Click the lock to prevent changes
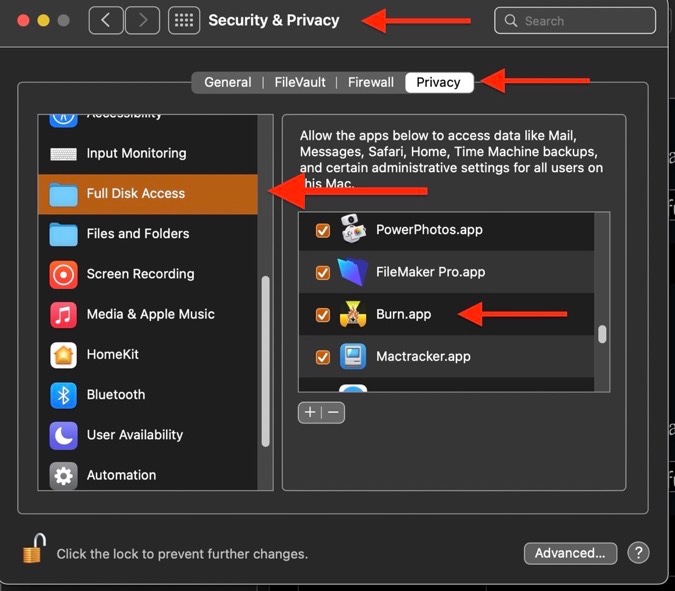 pos(34,548)
